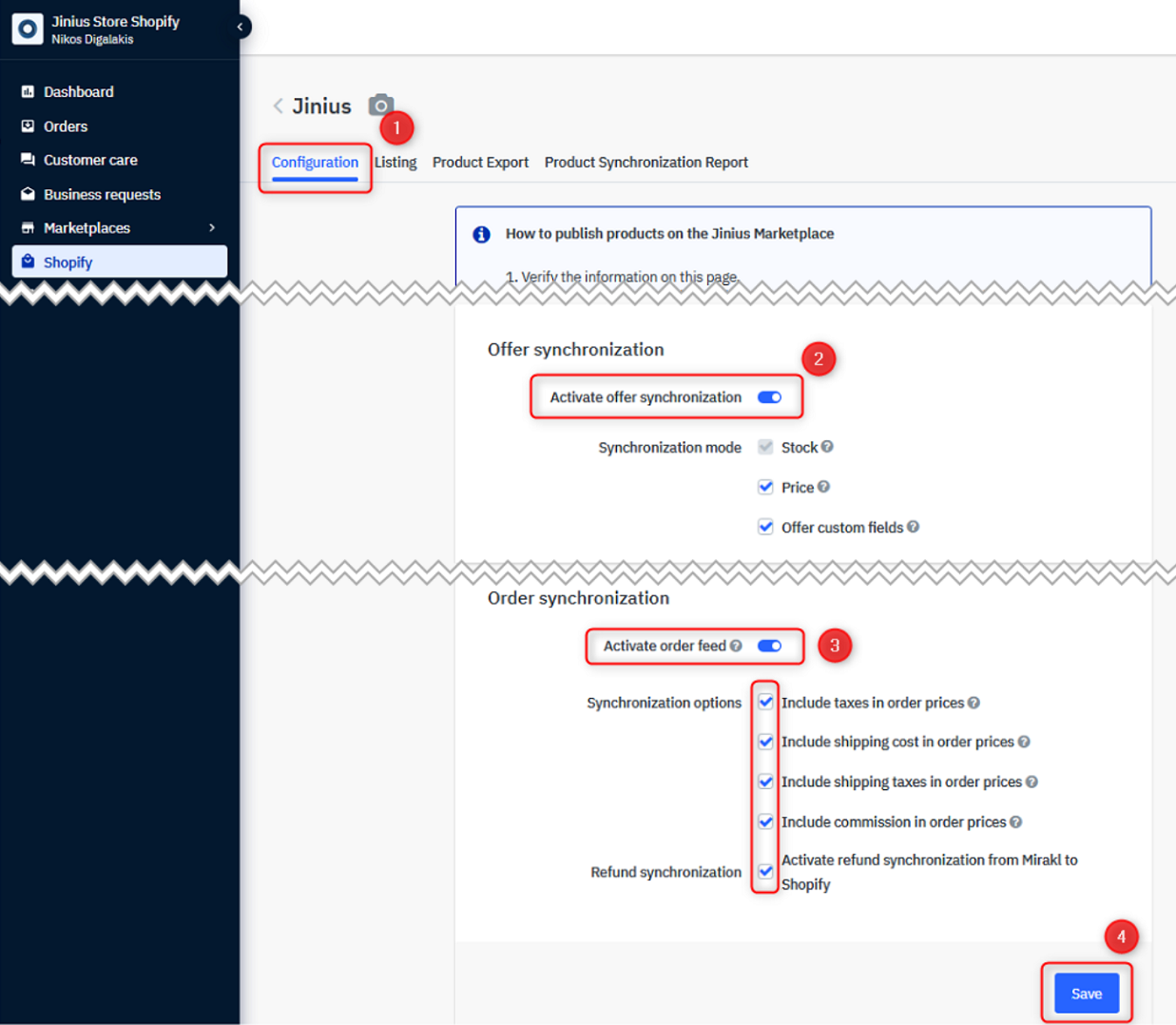The width and height of the screenshot is (1176, 1025).
Task: Disable the Activate offer synchronization toggle
Action: [x=769, y=397]
